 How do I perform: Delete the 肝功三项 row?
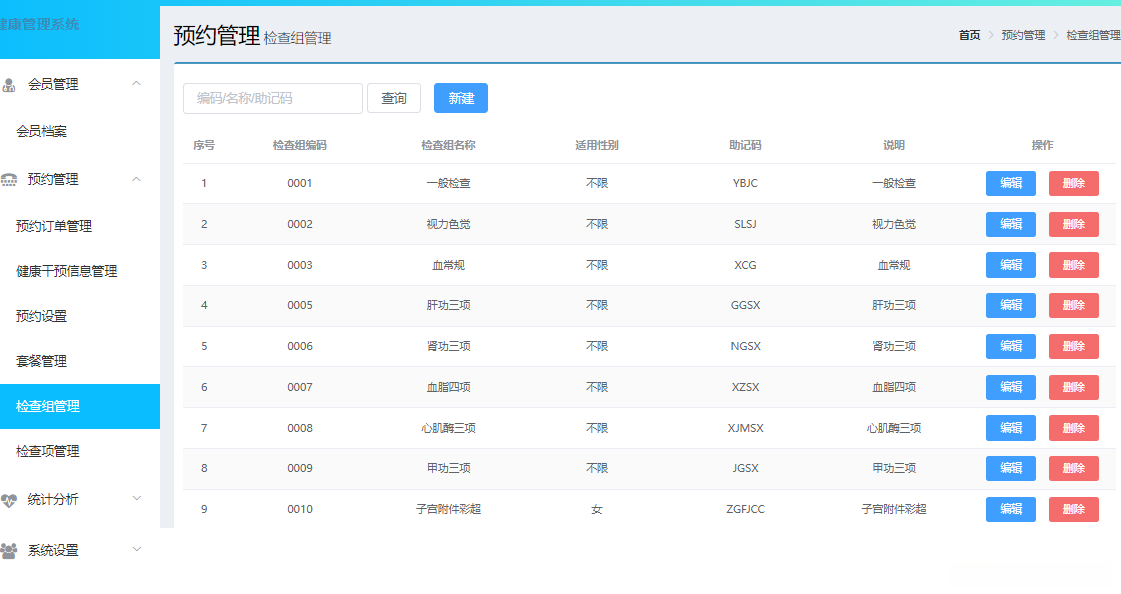1074,305
